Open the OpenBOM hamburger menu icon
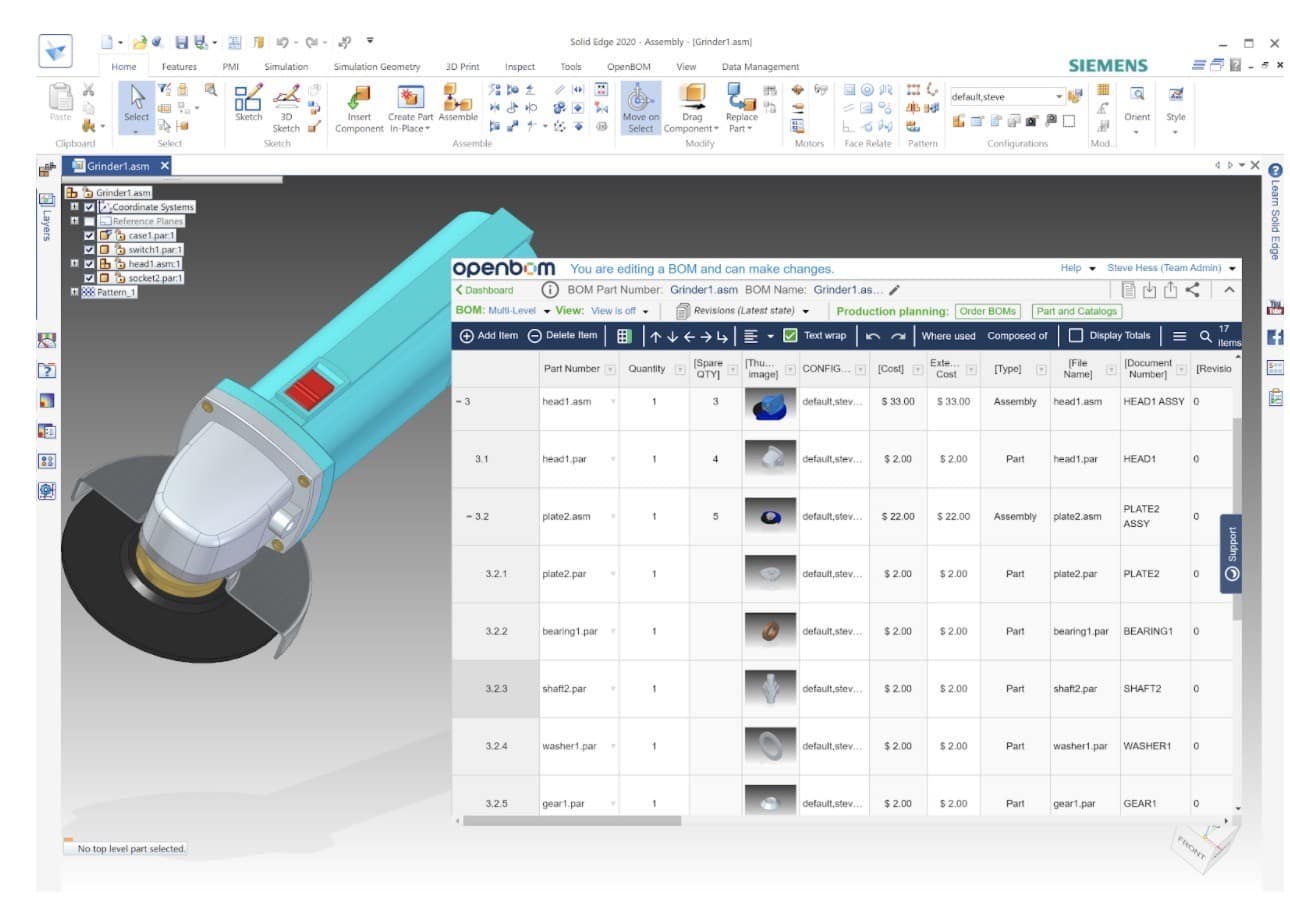 point(1179,336)
